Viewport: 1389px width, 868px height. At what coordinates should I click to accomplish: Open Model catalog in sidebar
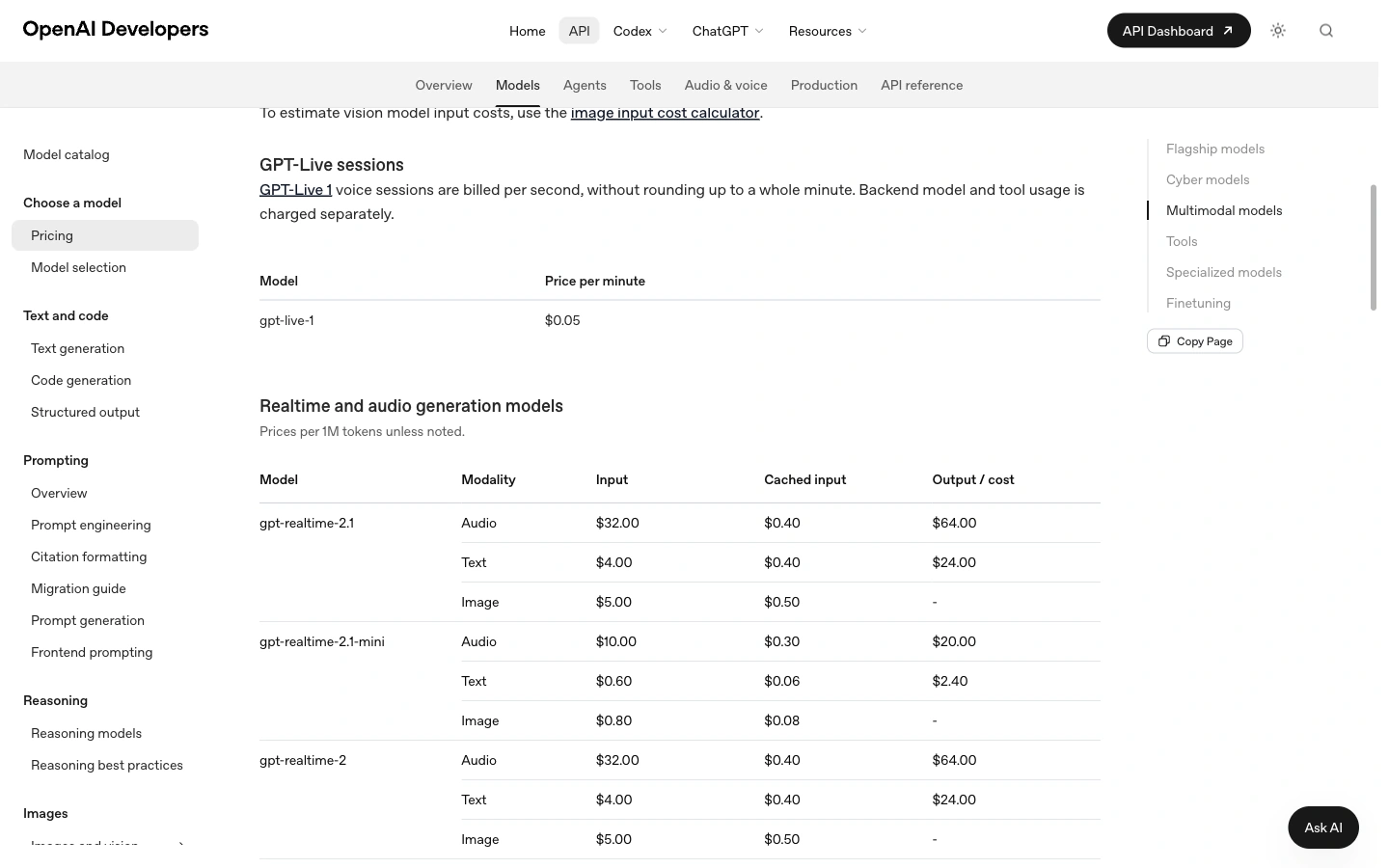click(67, 154)
